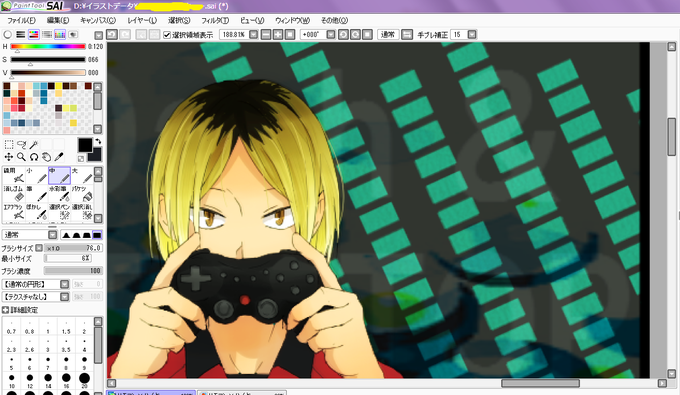The image size is (680, 395).
Task: Open フィルタ(T) menu
Action: (x=215, y=20)
